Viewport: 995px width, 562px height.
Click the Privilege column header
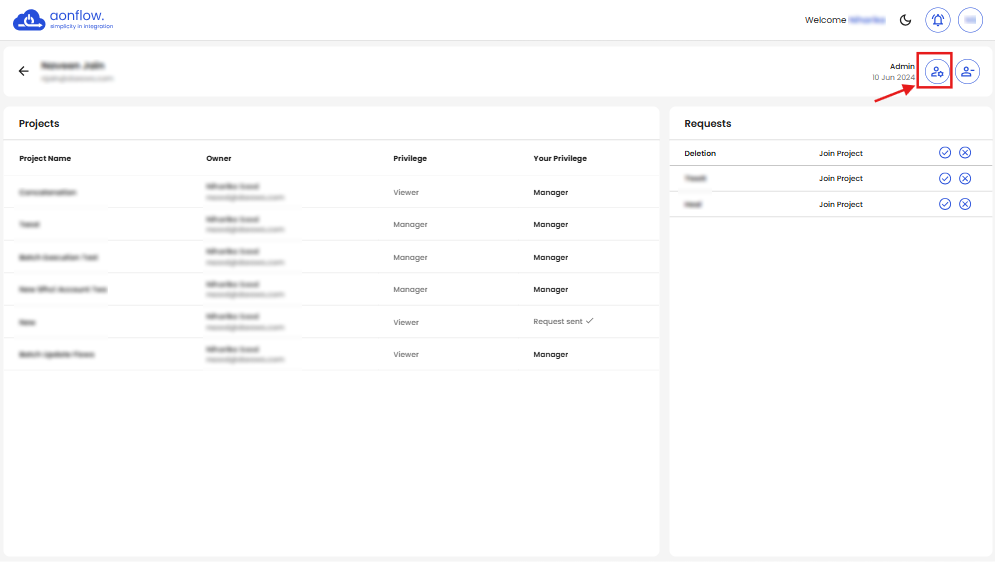tap(410, 158)
